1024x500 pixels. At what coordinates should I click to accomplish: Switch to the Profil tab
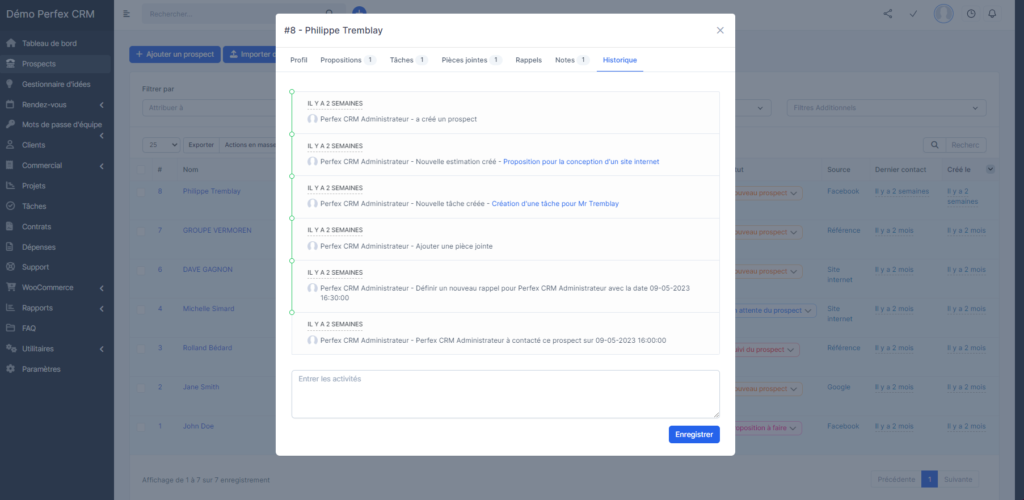point(298,60)
